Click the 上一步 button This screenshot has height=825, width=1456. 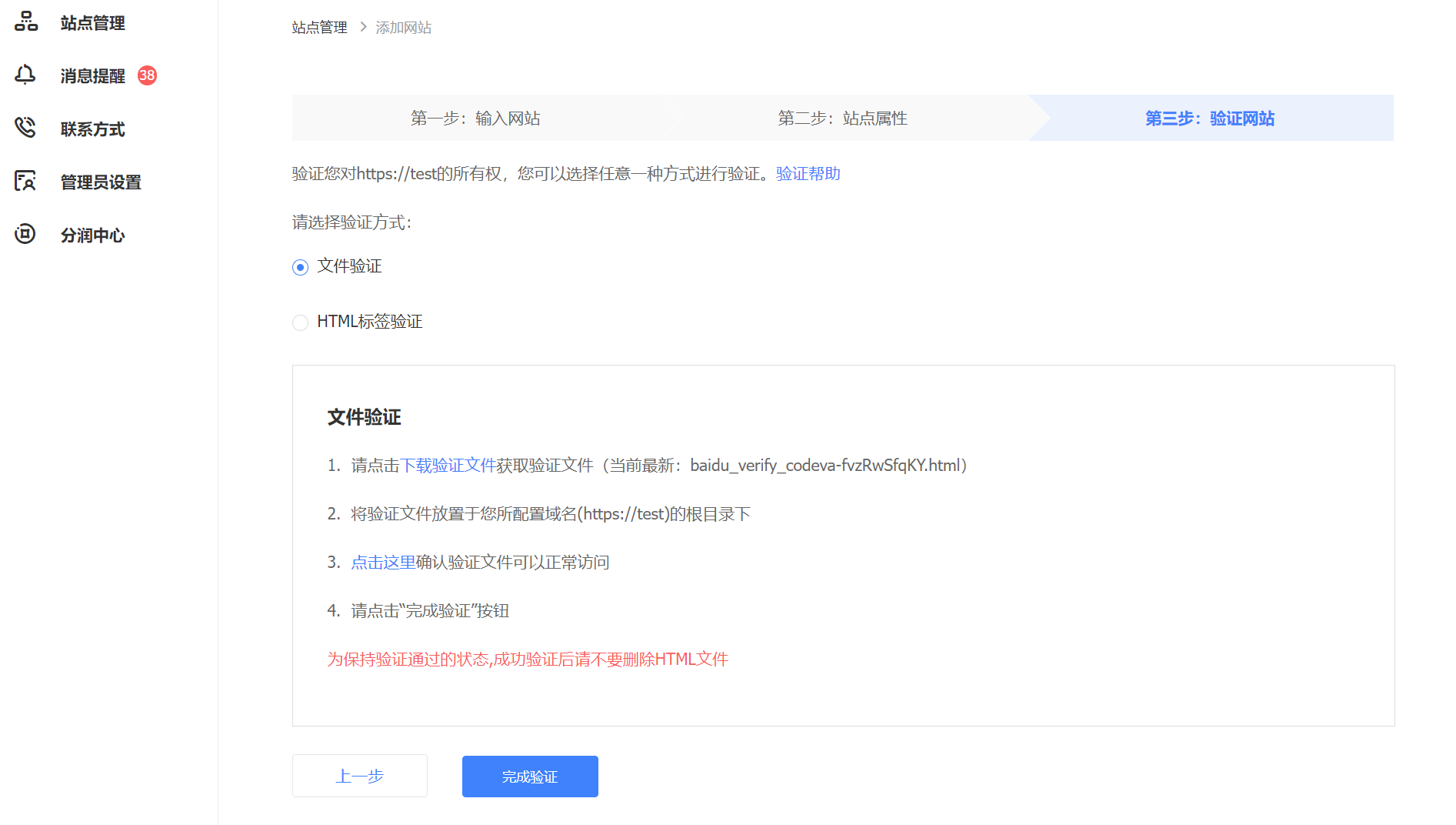[x=359, y=776]
